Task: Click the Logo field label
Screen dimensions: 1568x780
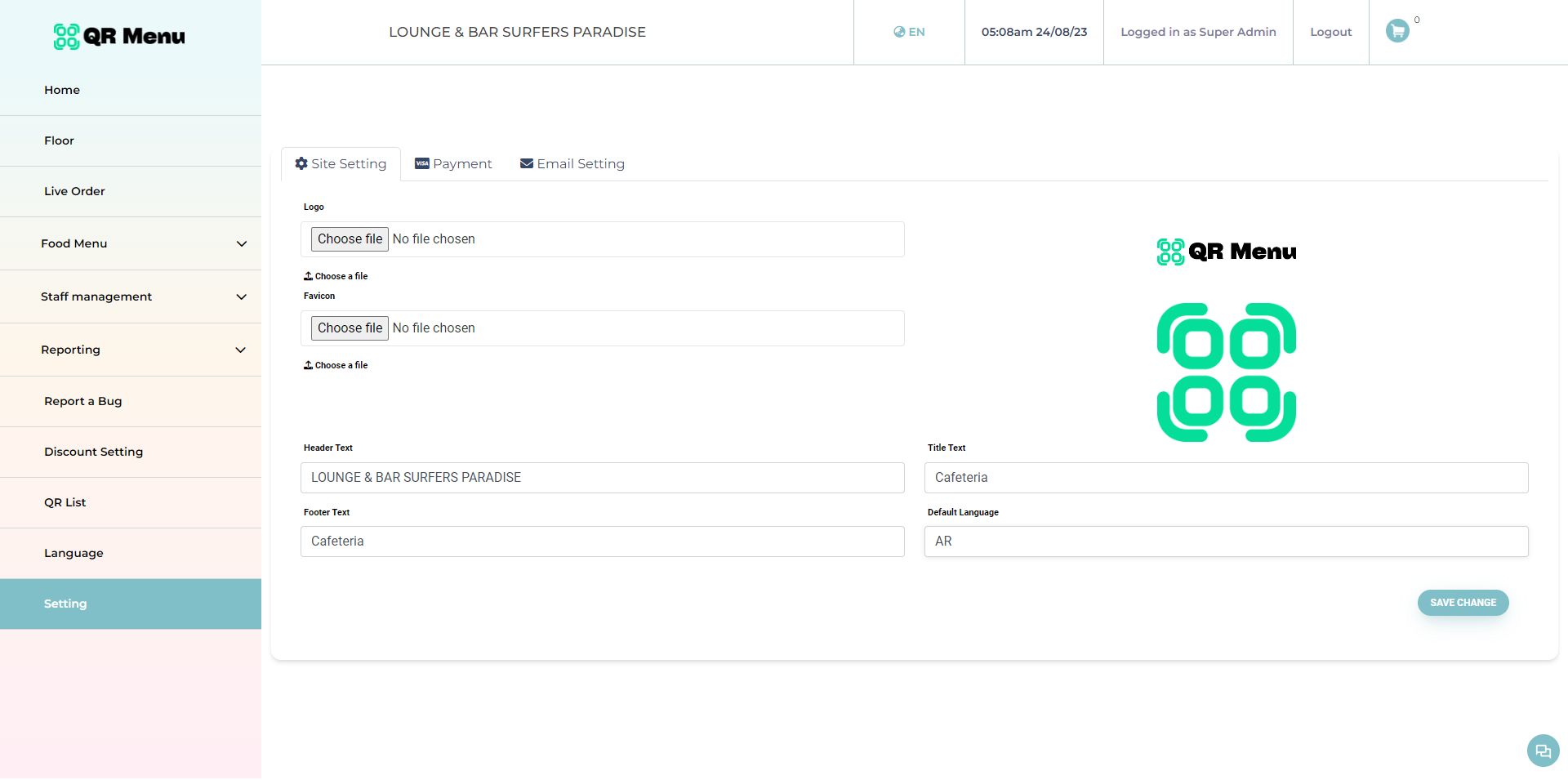Action: [x=314, y=207]
